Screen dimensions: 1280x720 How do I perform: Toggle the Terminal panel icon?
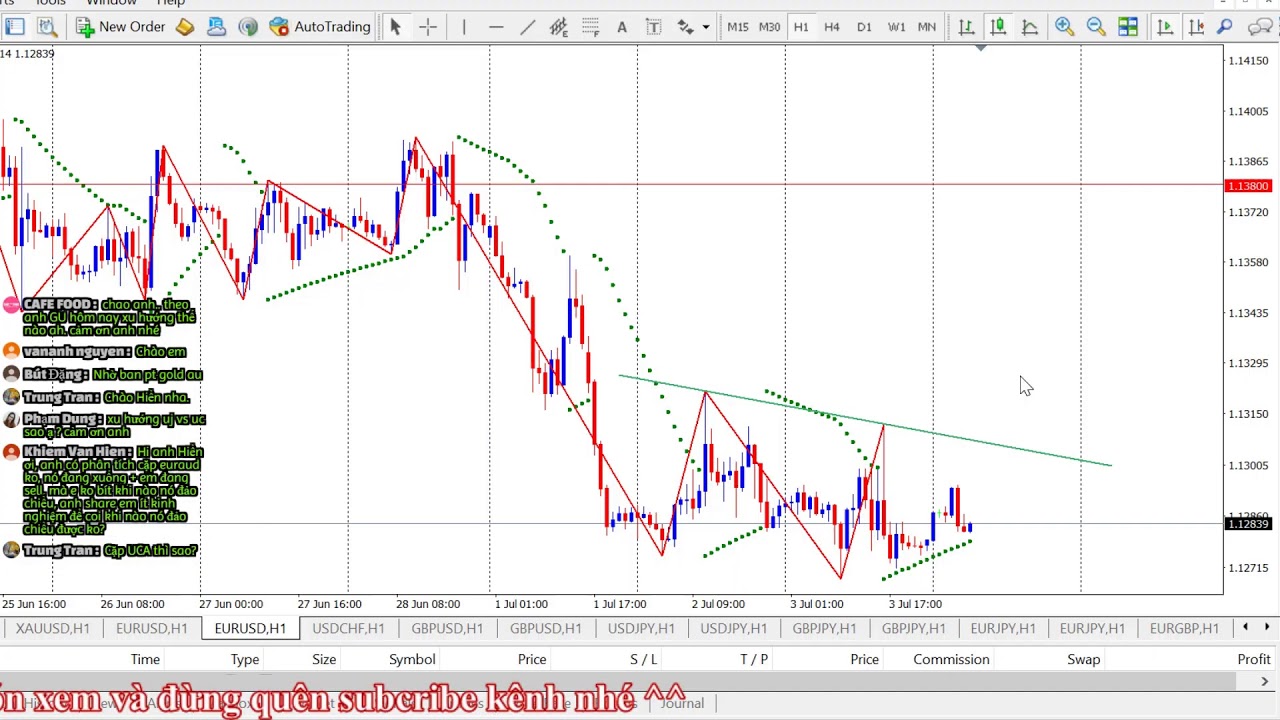[15, 27]
